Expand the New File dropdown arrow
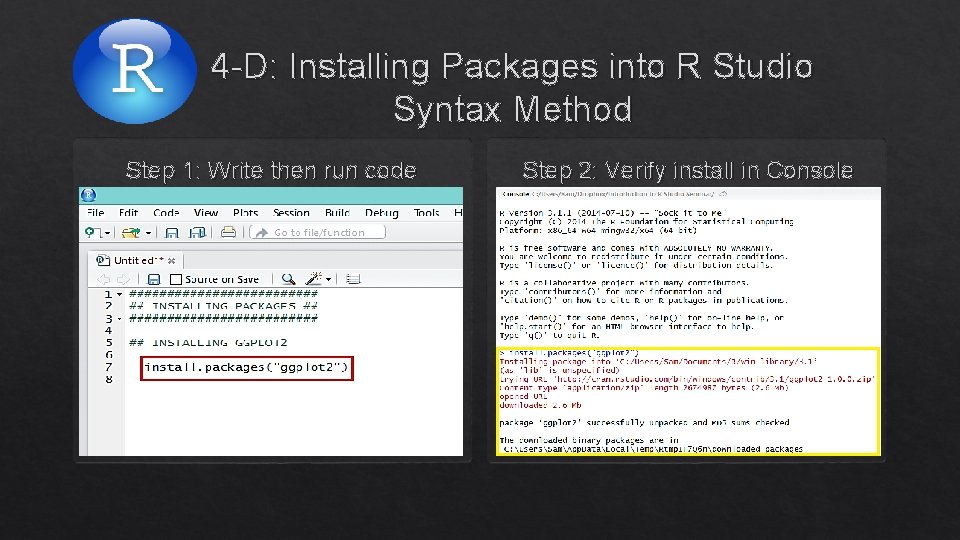Viewport: 960px width, 540px height. (x=107, y=233)
